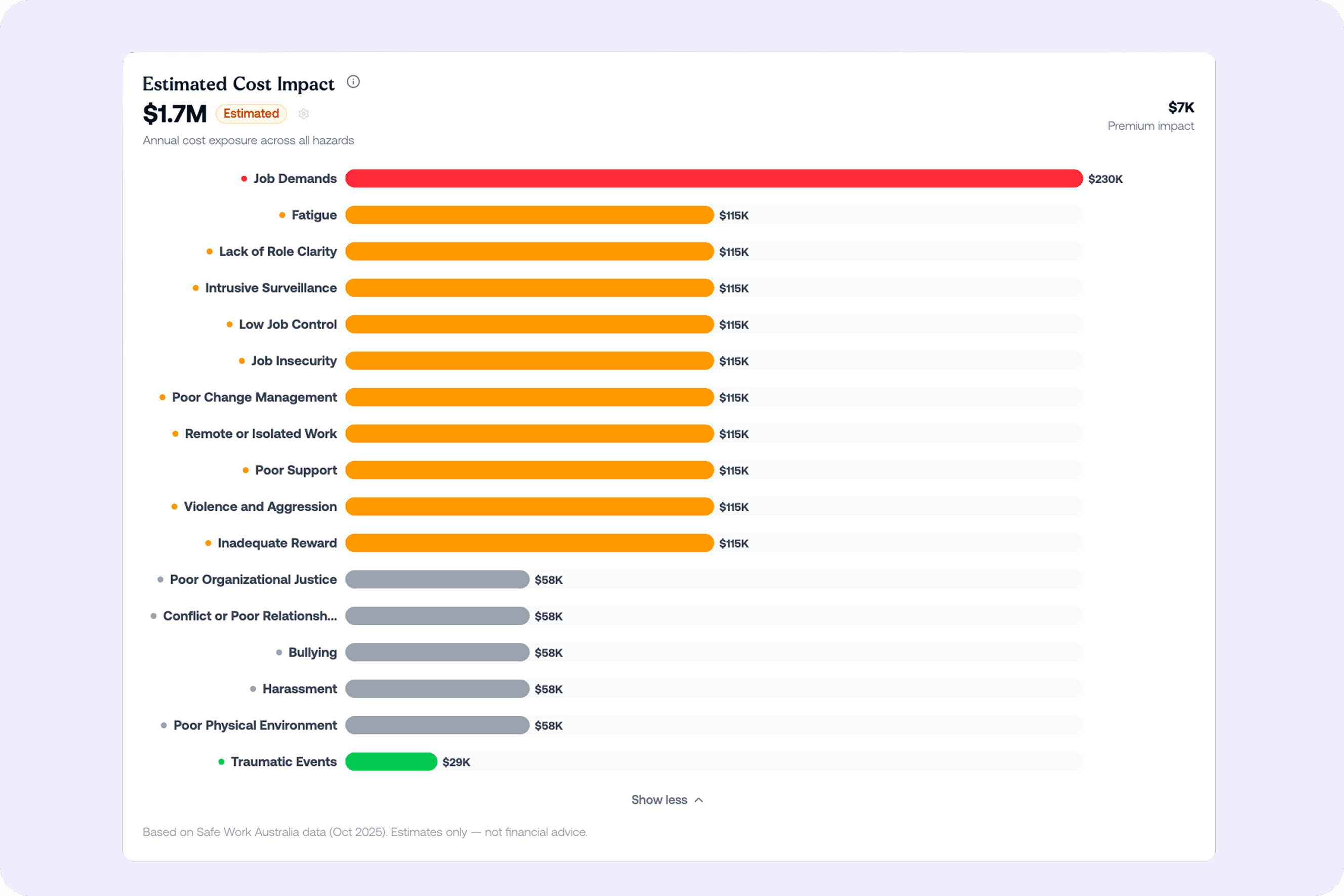1344x896 pixels.
Task: Click the Bullying label
Action: click(x=312, y=653)
